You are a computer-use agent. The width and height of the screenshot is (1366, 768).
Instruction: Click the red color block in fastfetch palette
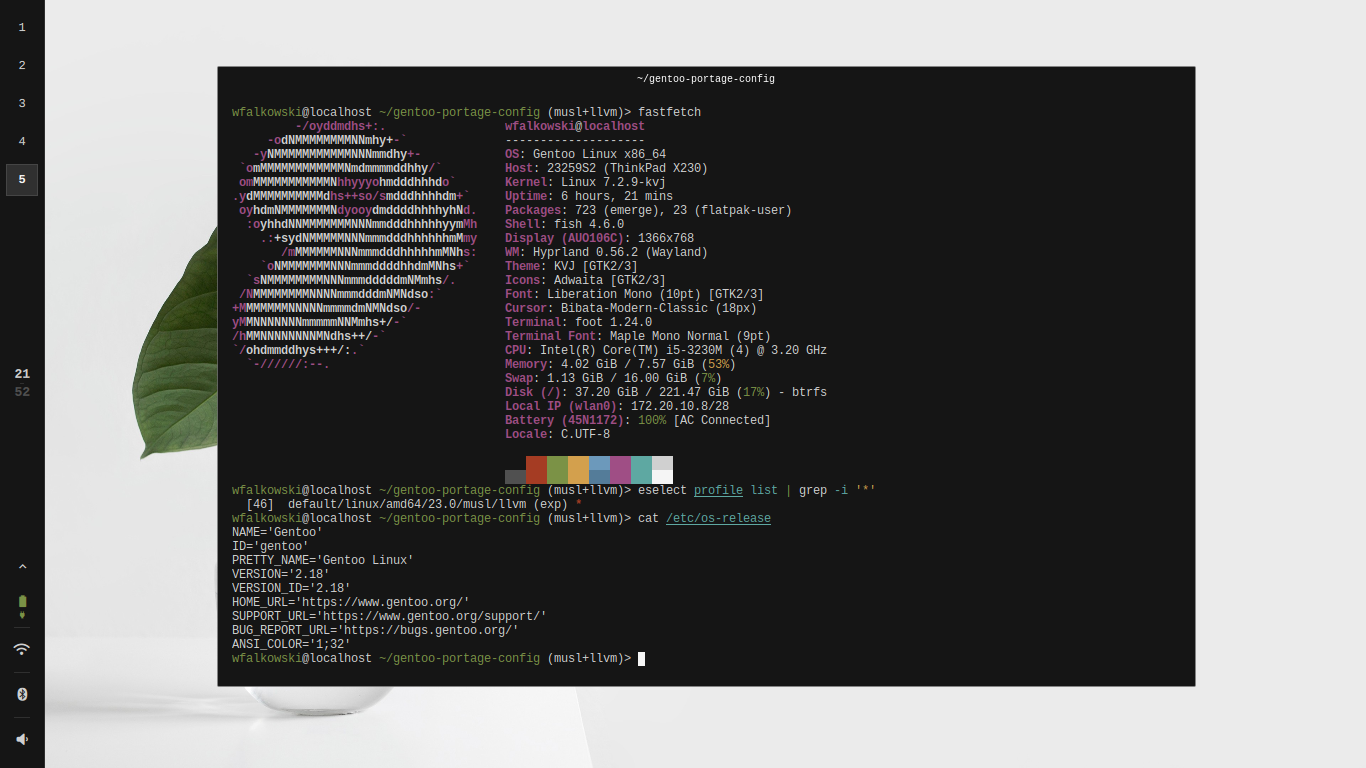tap(536, 470)
